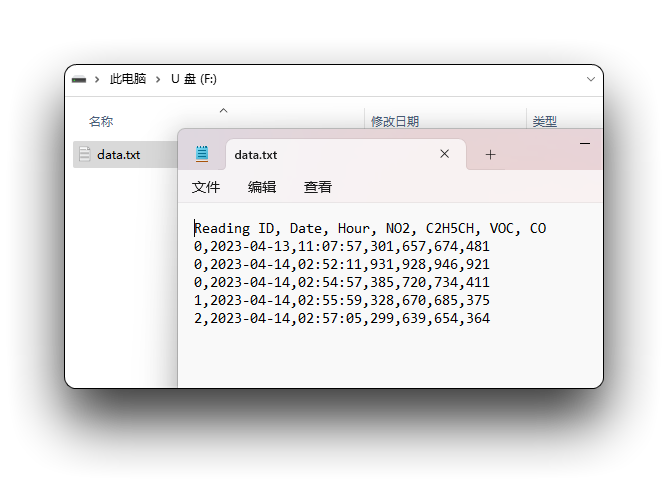Click the data.txt file icon in Explorer
The image size is (668, 485).
coord(84,154)
